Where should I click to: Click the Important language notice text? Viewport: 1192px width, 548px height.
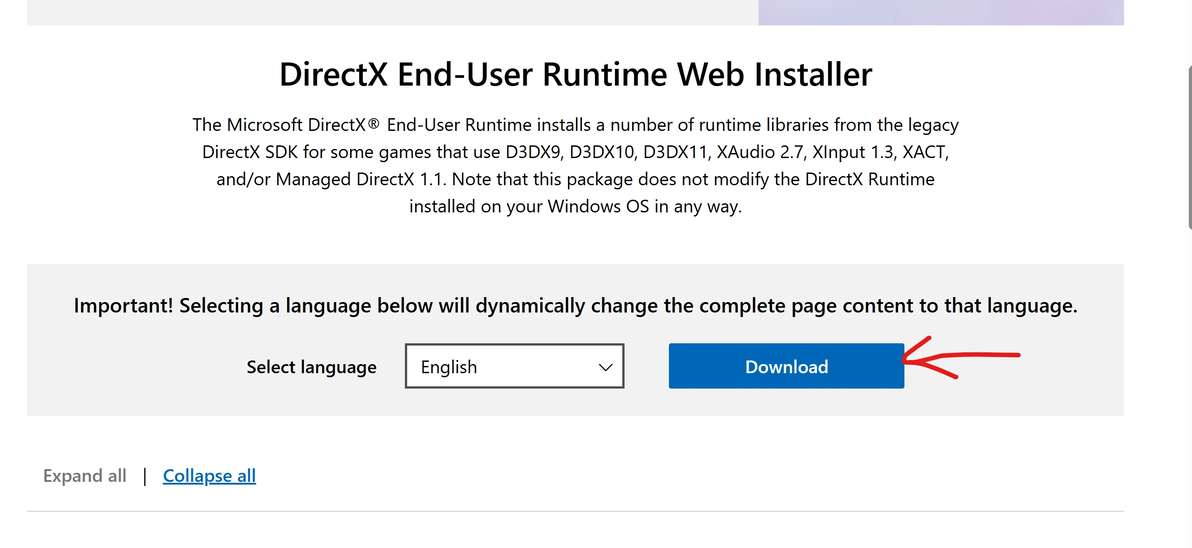pos(575,306)
